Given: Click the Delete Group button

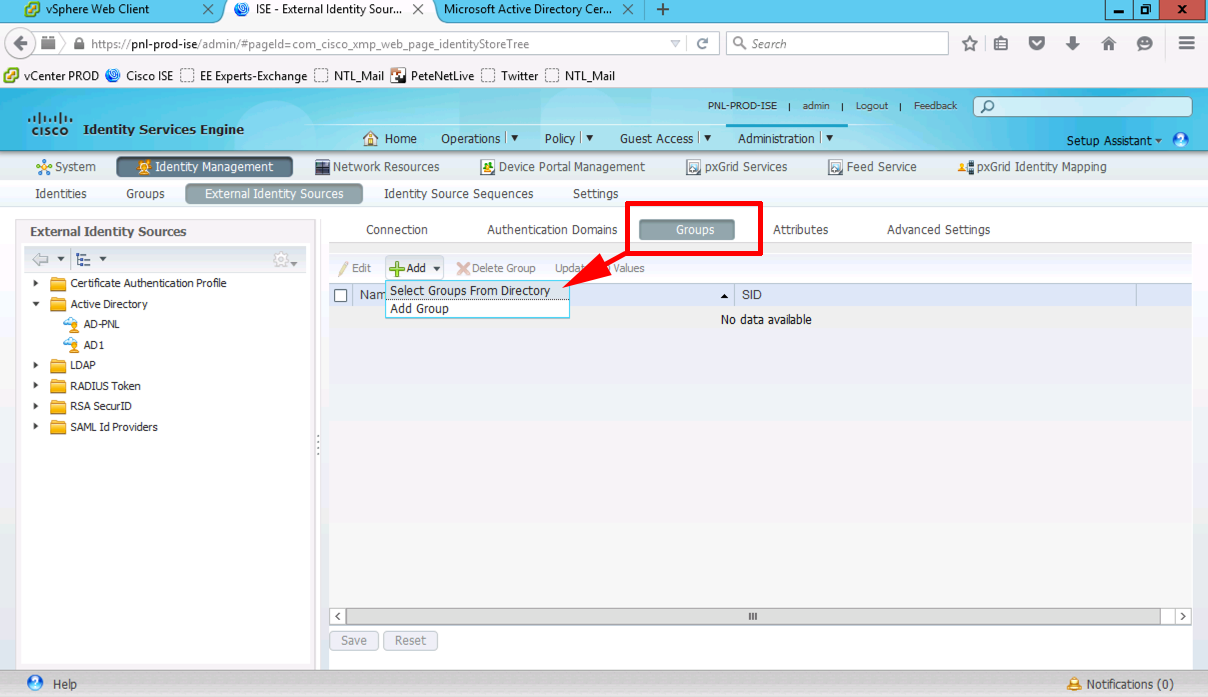Looking at the screenshot, I should (496, 268).
